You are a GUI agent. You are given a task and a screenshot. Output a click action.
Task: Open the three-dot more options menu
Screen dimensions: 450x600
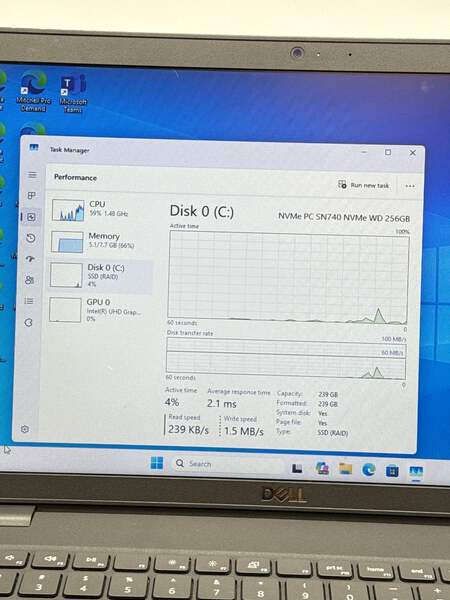point(410,186)
